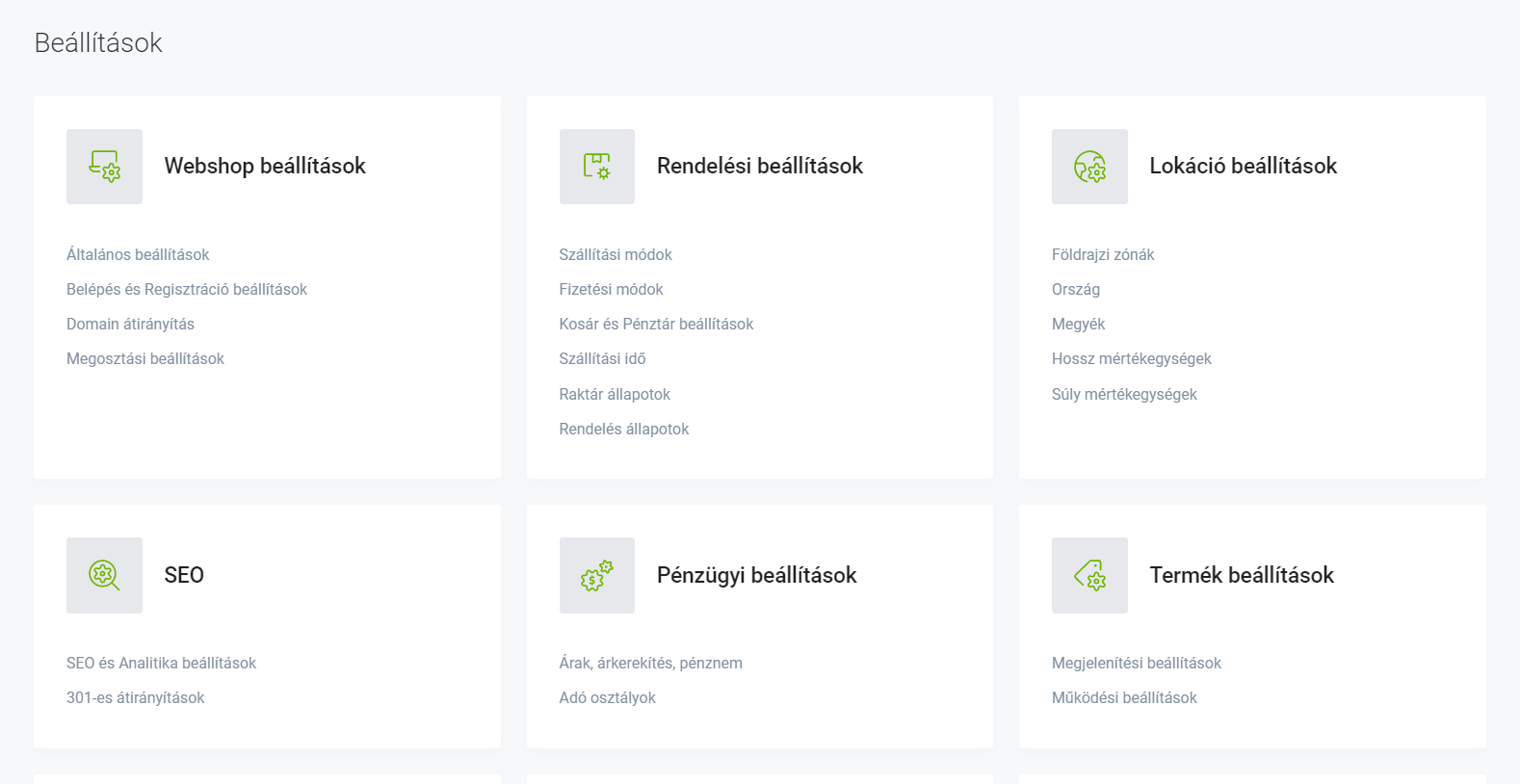The height and width of the screenshot is (784, 1520).
Task: Click the Rendelési beállítások box-gear icon
Action: click(x=597, y=167)
